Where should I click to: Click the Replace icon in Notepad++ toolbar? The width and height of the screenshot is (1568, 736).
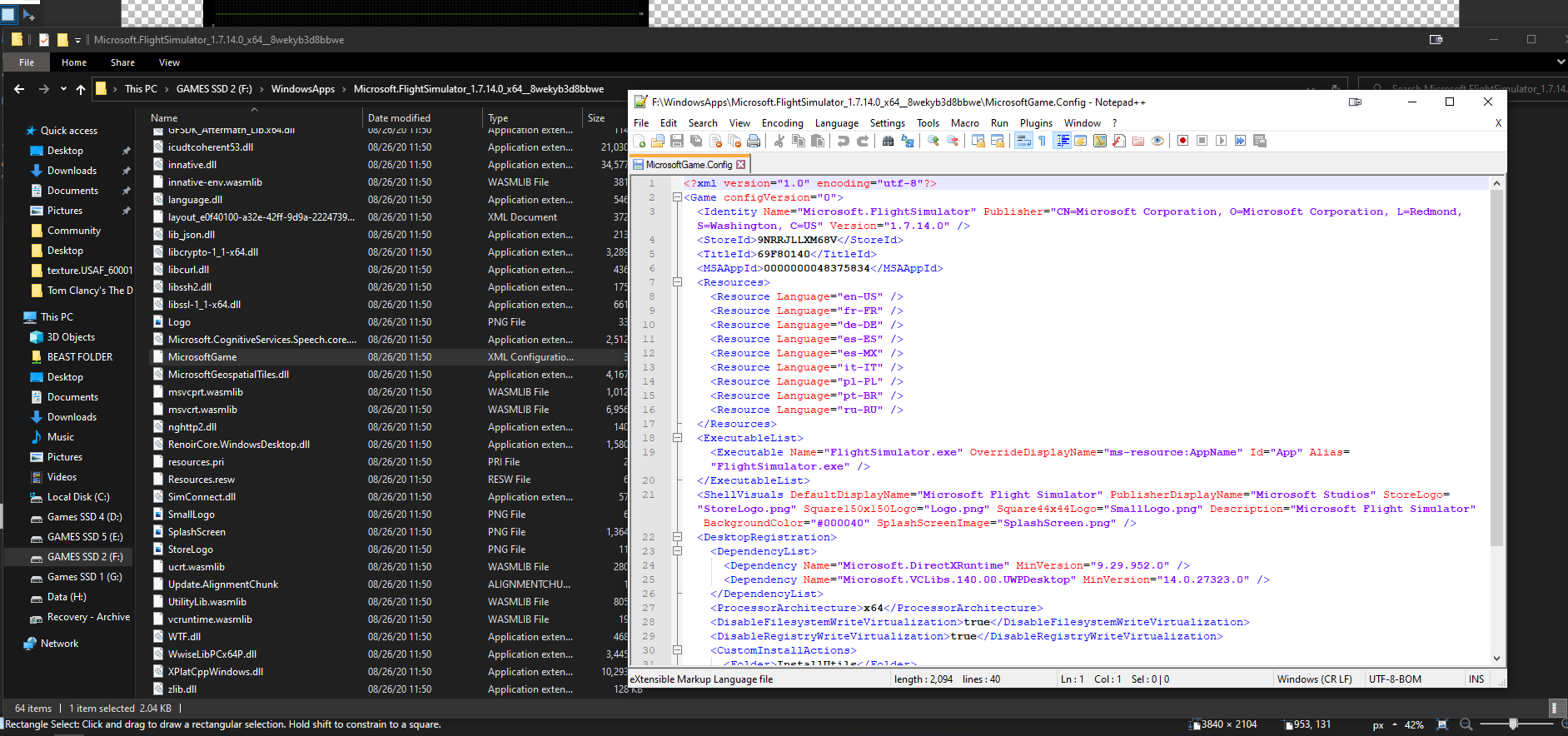coord(907,141)
